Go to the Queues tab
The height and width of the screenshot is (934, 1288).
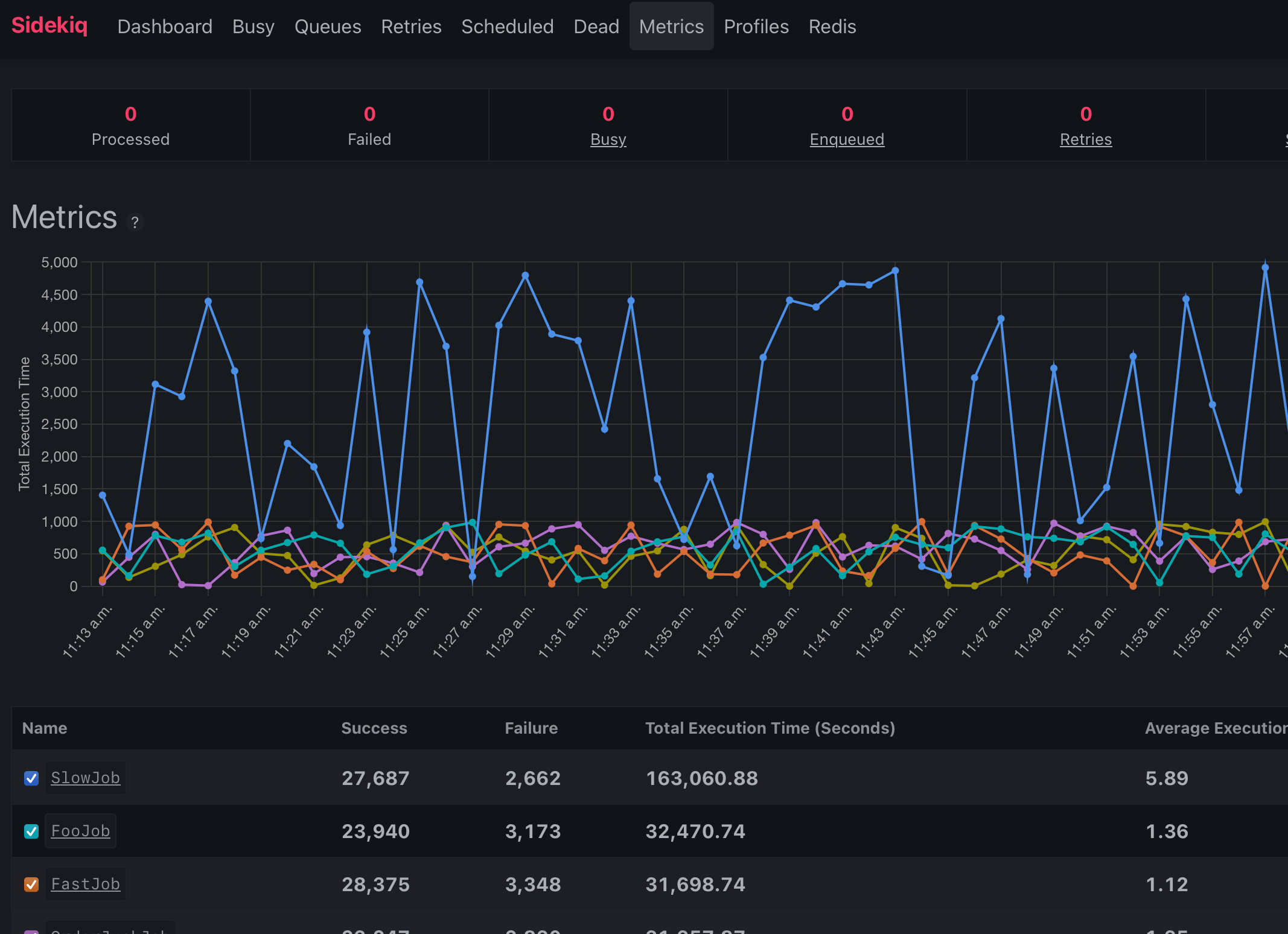(328, 27)
